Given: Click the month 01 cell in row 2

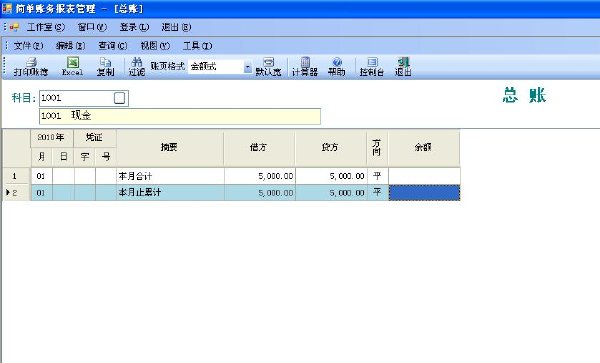Looking at the screenshot, I should (x=41, y=192).
